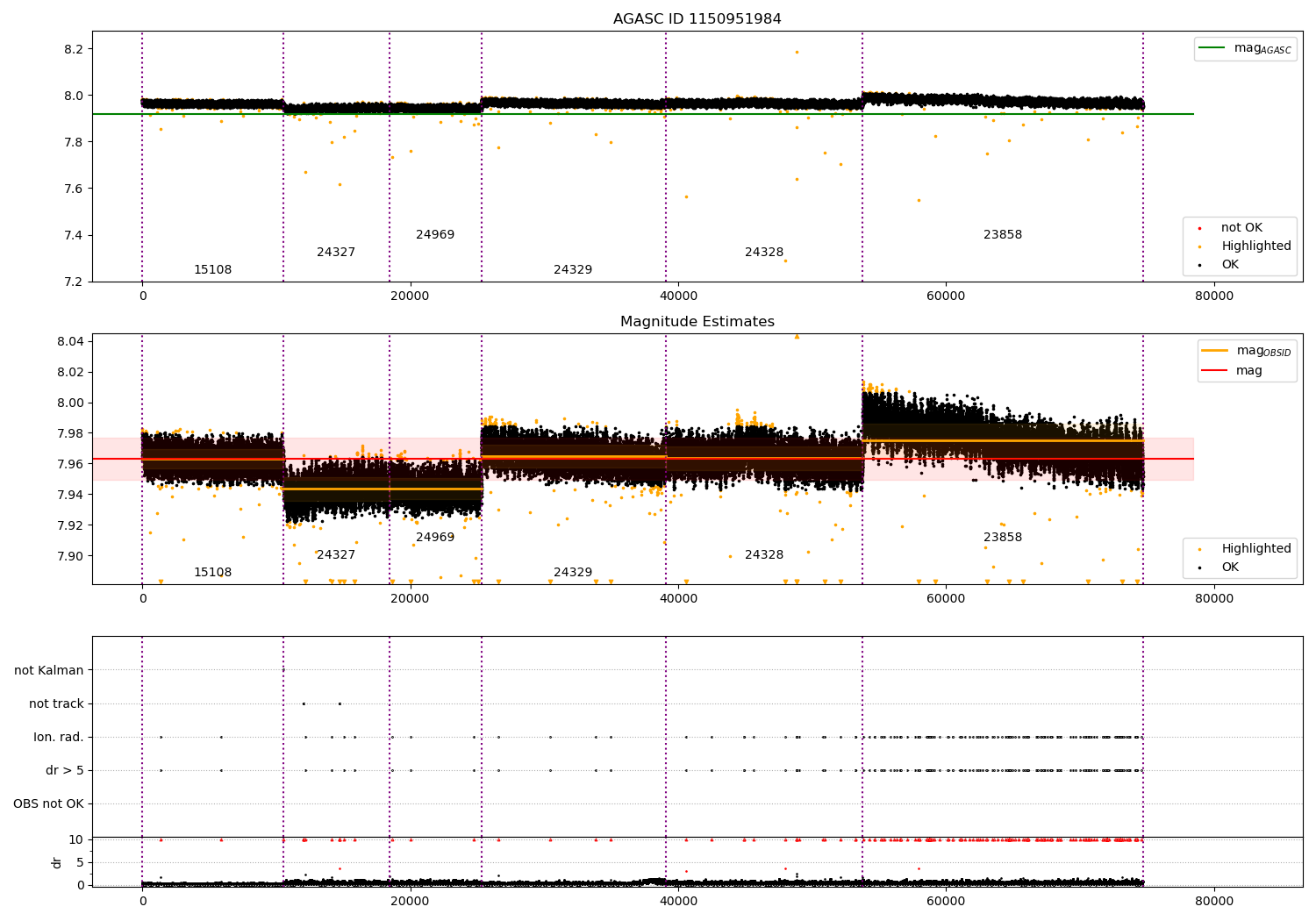This screenshot has width=1316, height=921.
Task: Click the 'dr' y-axis label
Action: click(x=57, y=863)
